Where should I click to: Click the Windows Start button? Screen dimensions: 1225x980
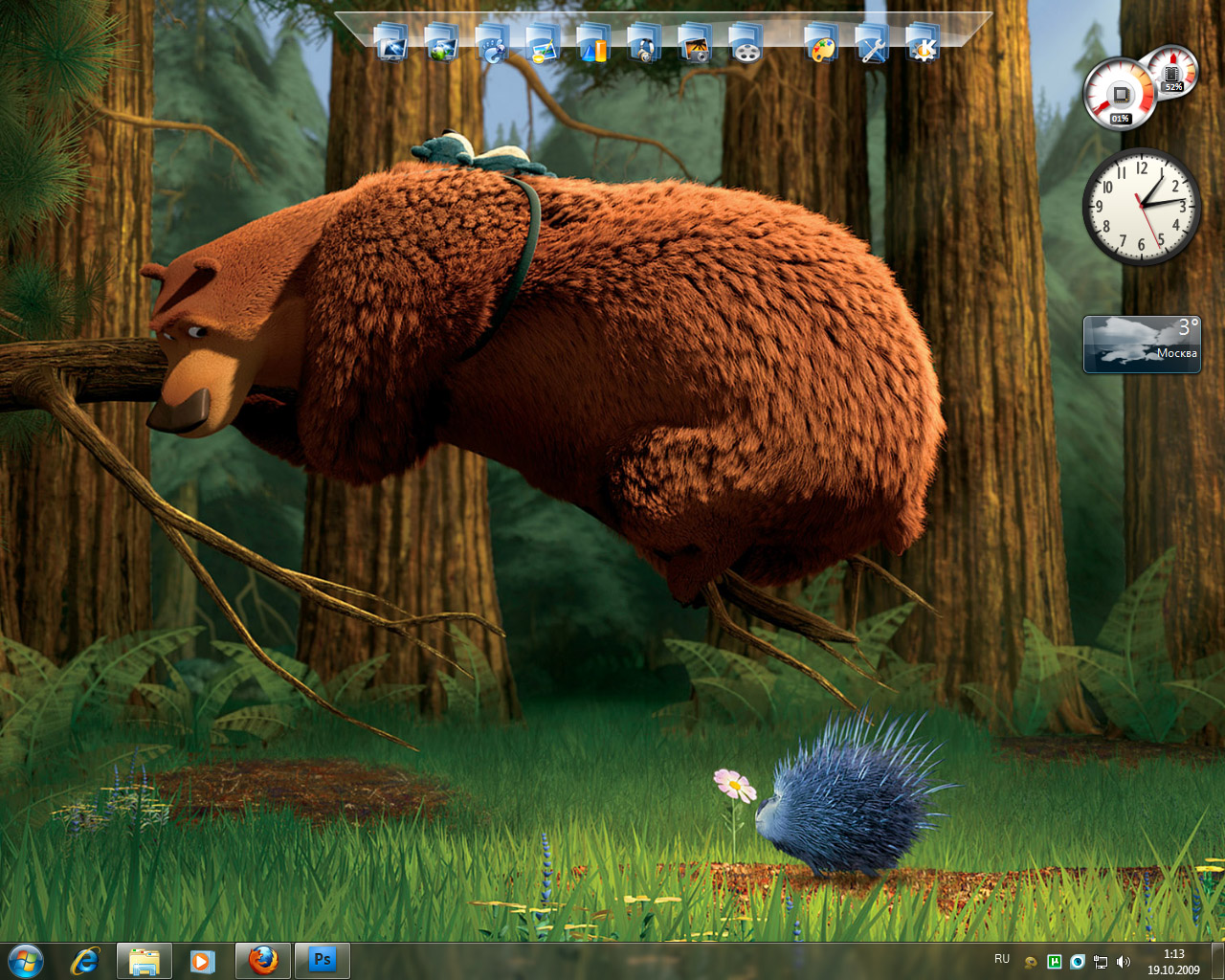(26, 960)
